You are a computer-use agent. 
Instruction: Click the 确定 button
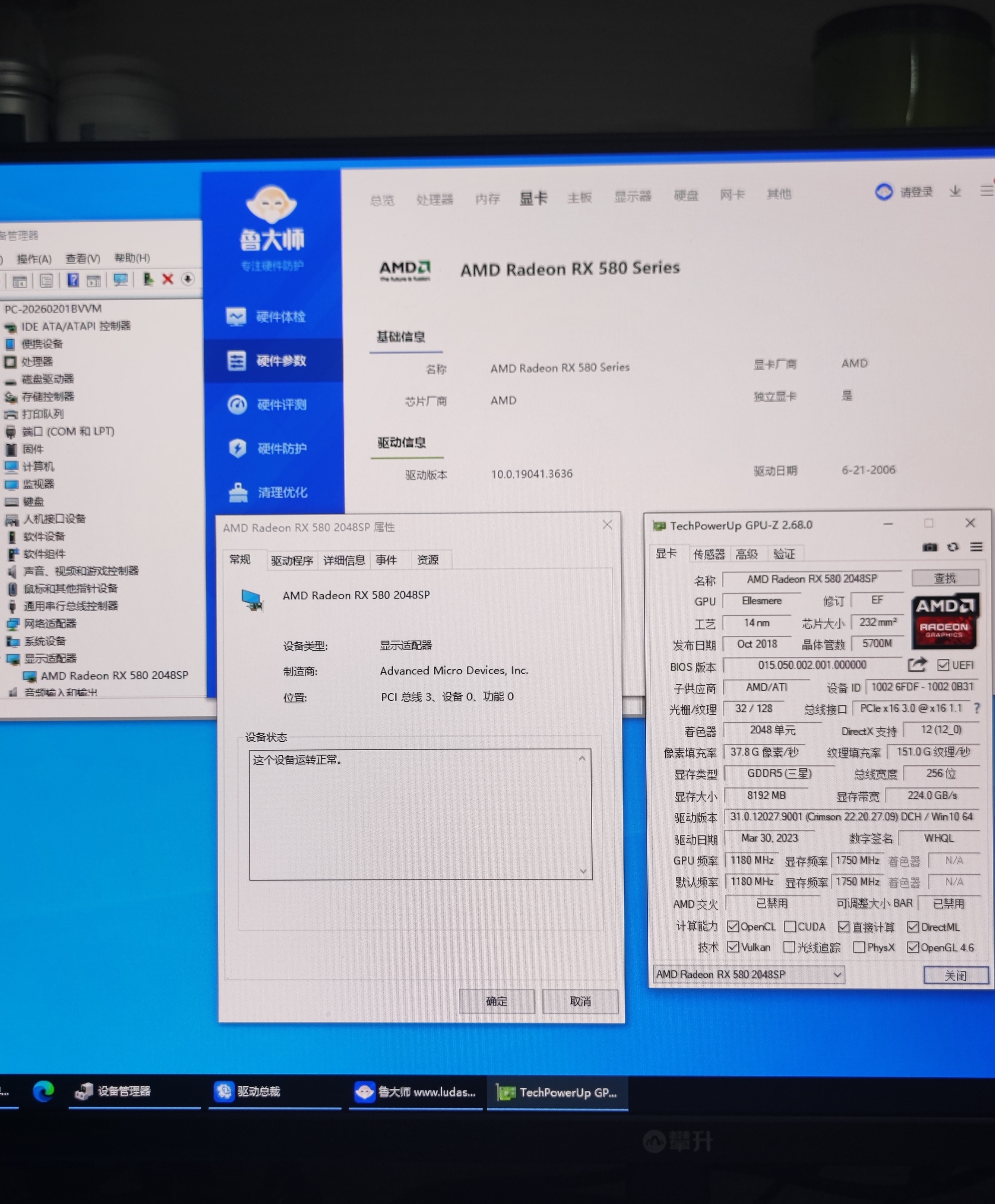coord(496,1001)
